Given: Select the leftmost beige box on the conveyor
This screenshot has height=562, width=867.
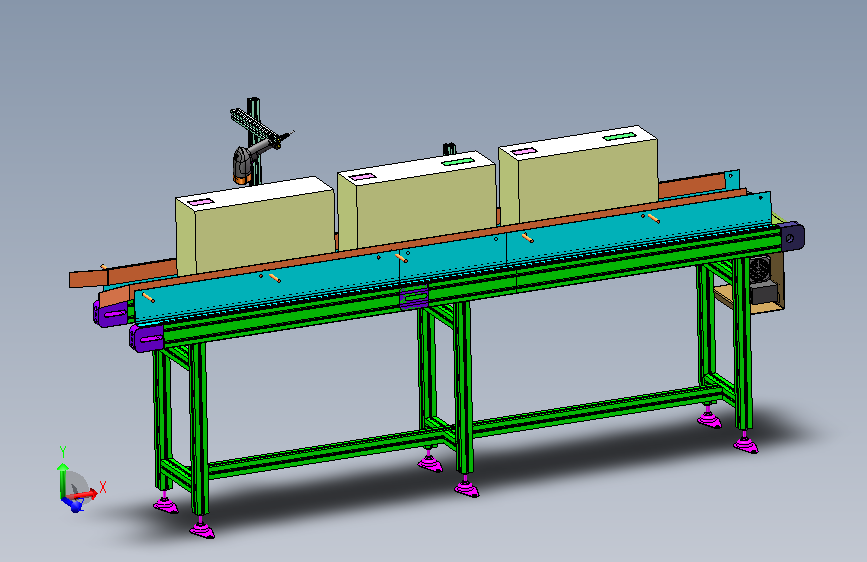Looking at the screenshot, I should (255, 225).
